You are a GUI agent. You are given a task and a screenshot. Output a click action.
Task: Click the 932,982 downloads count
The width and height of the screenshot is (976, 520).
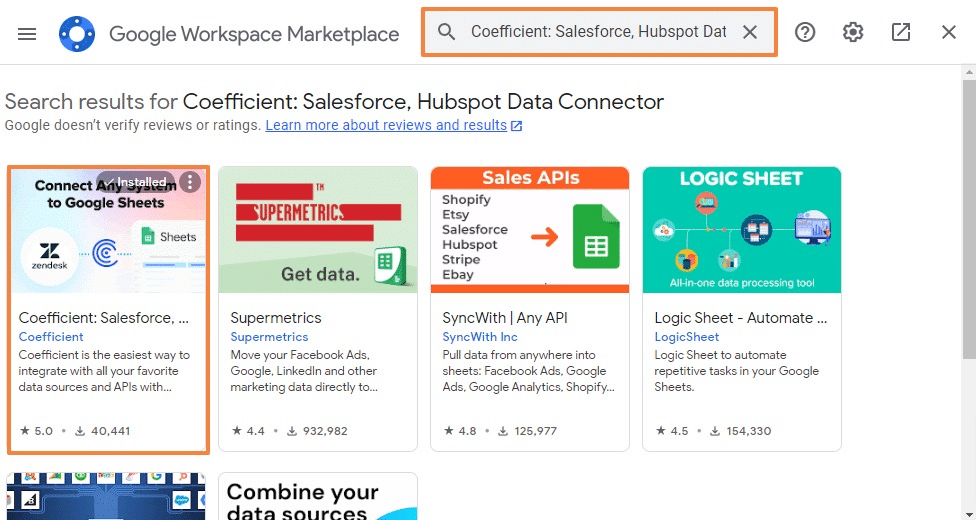(x=317, y=431)
